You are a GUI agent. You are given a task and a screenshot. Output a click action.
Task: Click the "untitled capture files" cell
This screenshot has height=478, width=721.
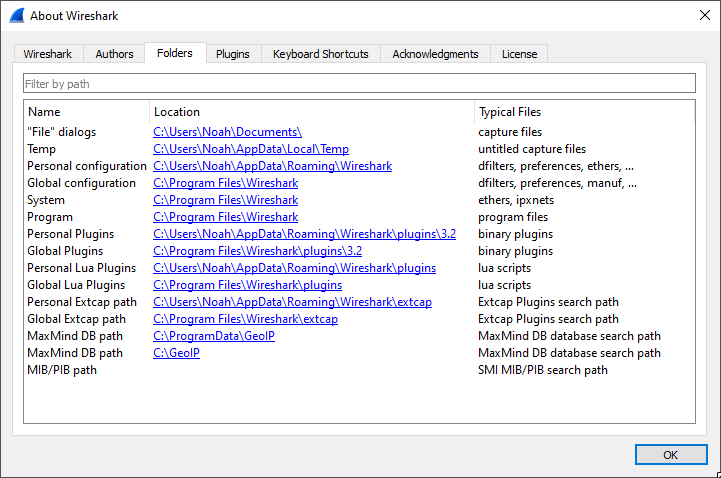point(532,149)
